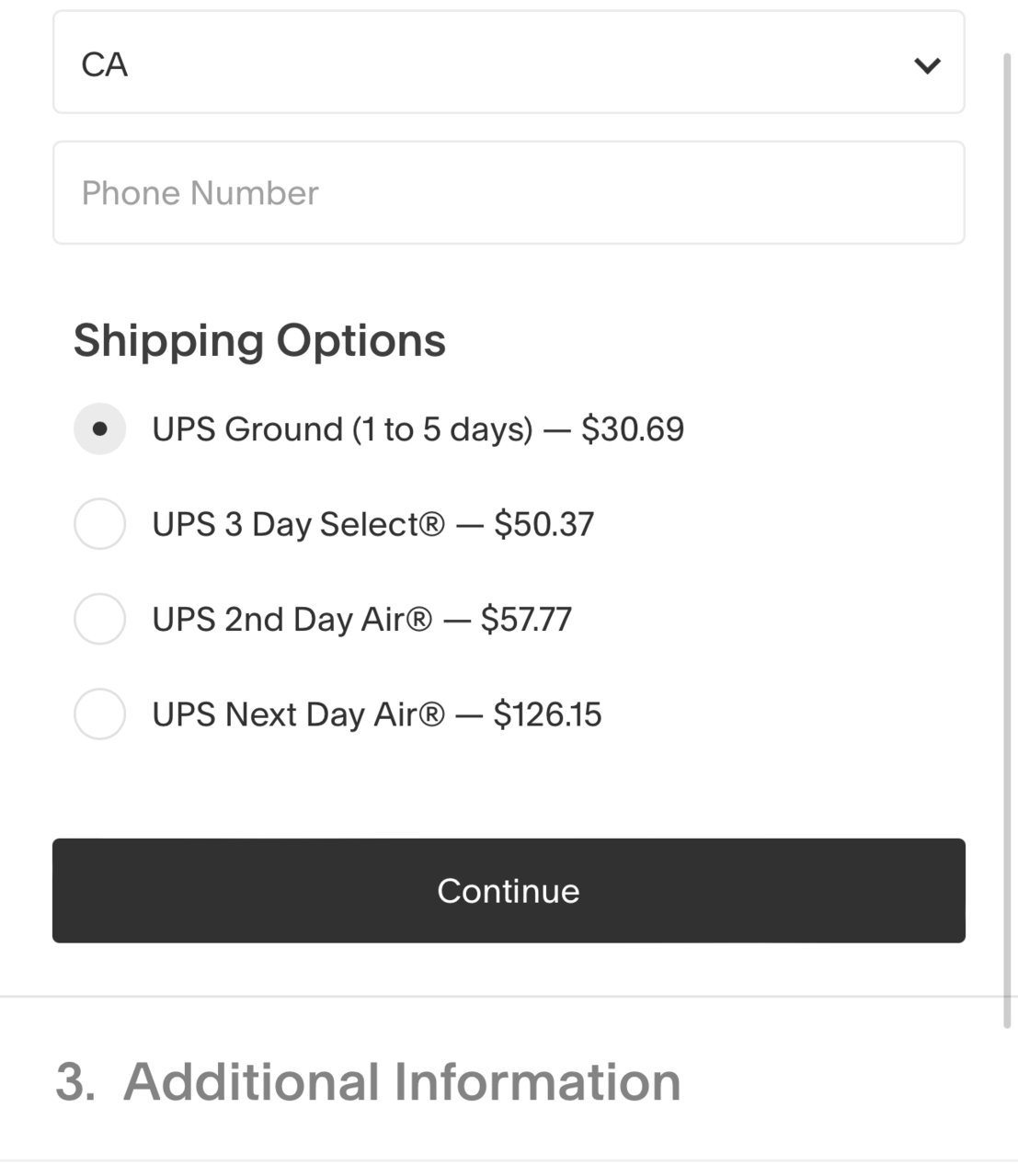1018x1176 pixels.
Task: Focus the Phone Number field
Action: pyautogui.click(x=509, y=192)
